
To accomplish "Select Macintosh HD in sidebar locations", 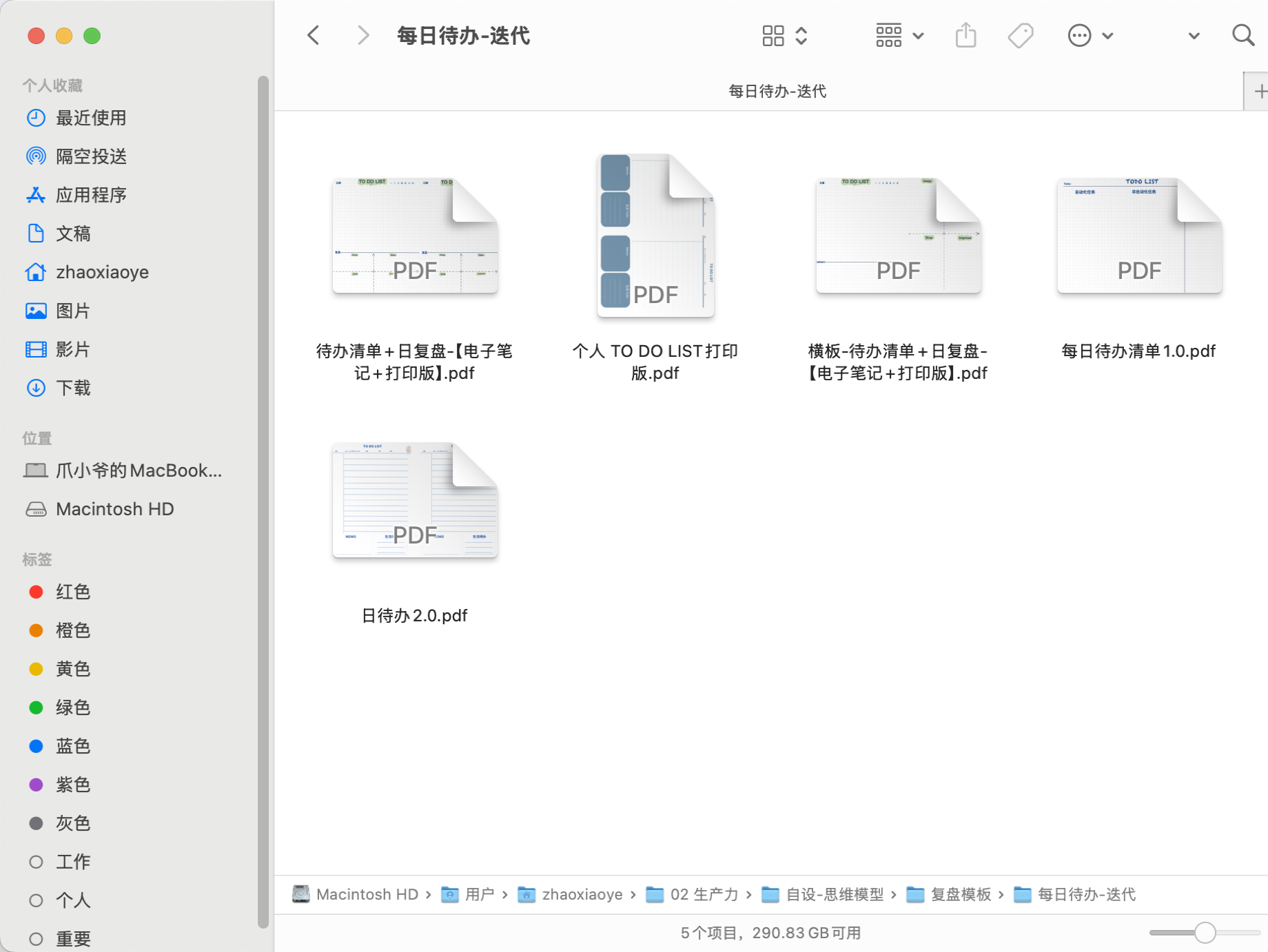I will pyautogui.click(x=114, y=509).
